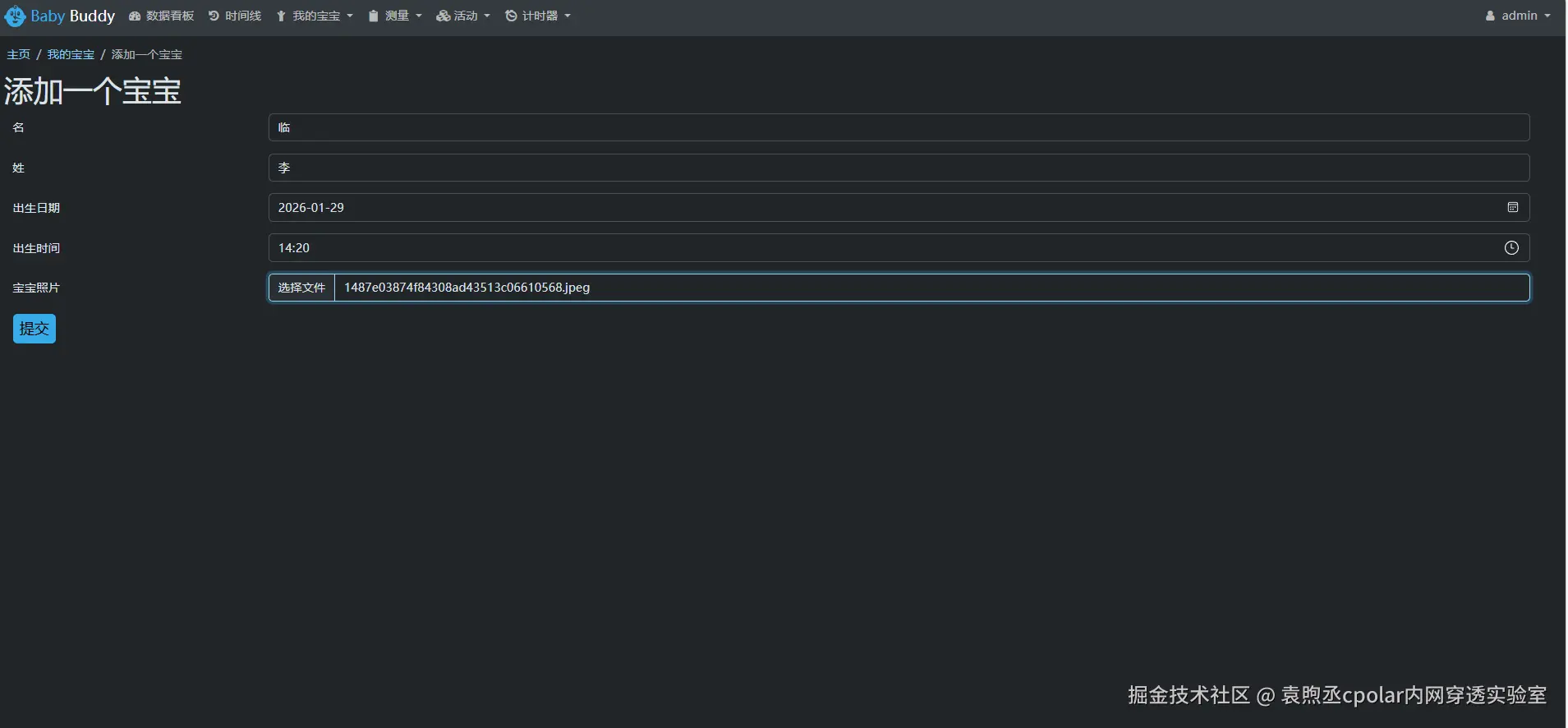This screenshot has height=728, width=1568.
Task: Open the 数据看板 dashboard page
Action: click(162, 16)
